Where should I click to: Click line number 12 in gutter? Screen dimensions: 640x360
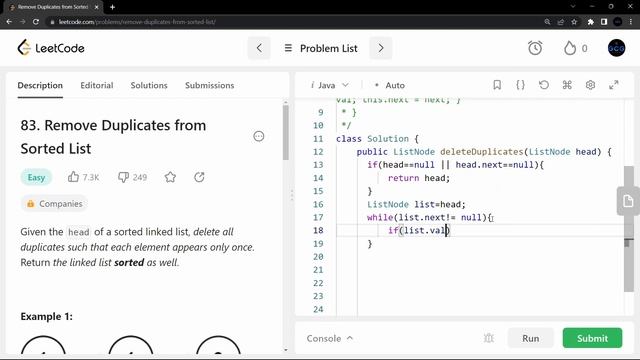pyautogui.click(x=318, y=152)
